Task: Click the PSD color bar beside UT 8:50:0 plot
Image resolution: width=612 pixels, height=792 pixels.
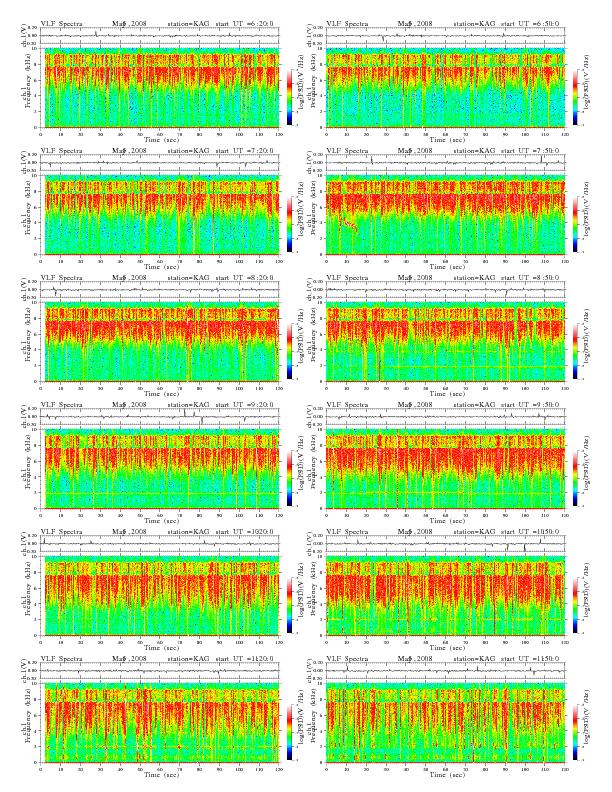Action: [x=576, y=351]
